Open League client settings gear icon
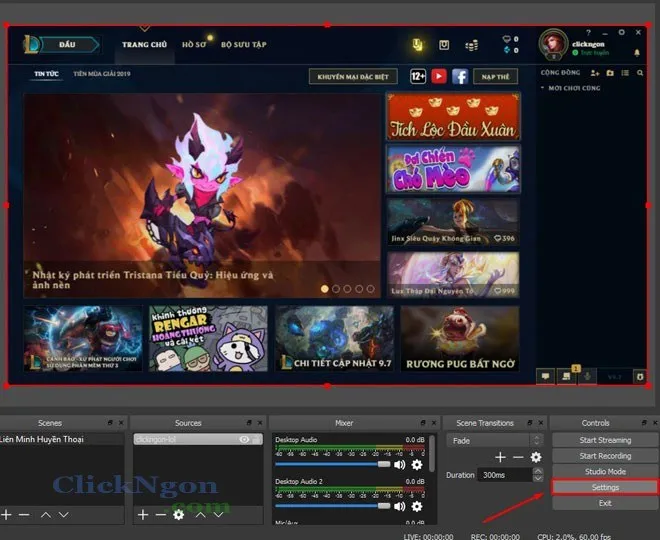This screenshot has height=540, width=660. tap(621, 32)
